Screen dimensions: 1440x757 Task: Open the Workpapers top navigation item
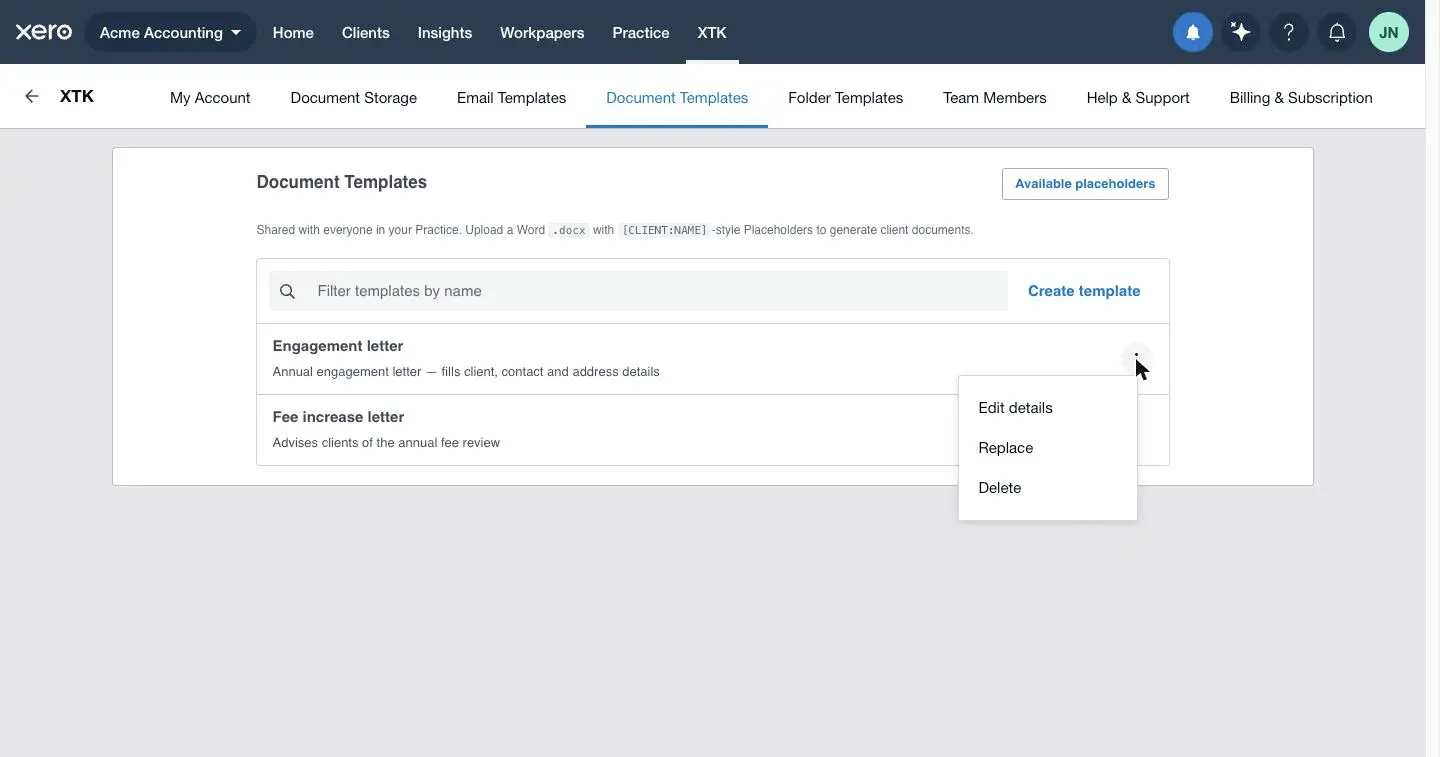click(x=542, y=33)
